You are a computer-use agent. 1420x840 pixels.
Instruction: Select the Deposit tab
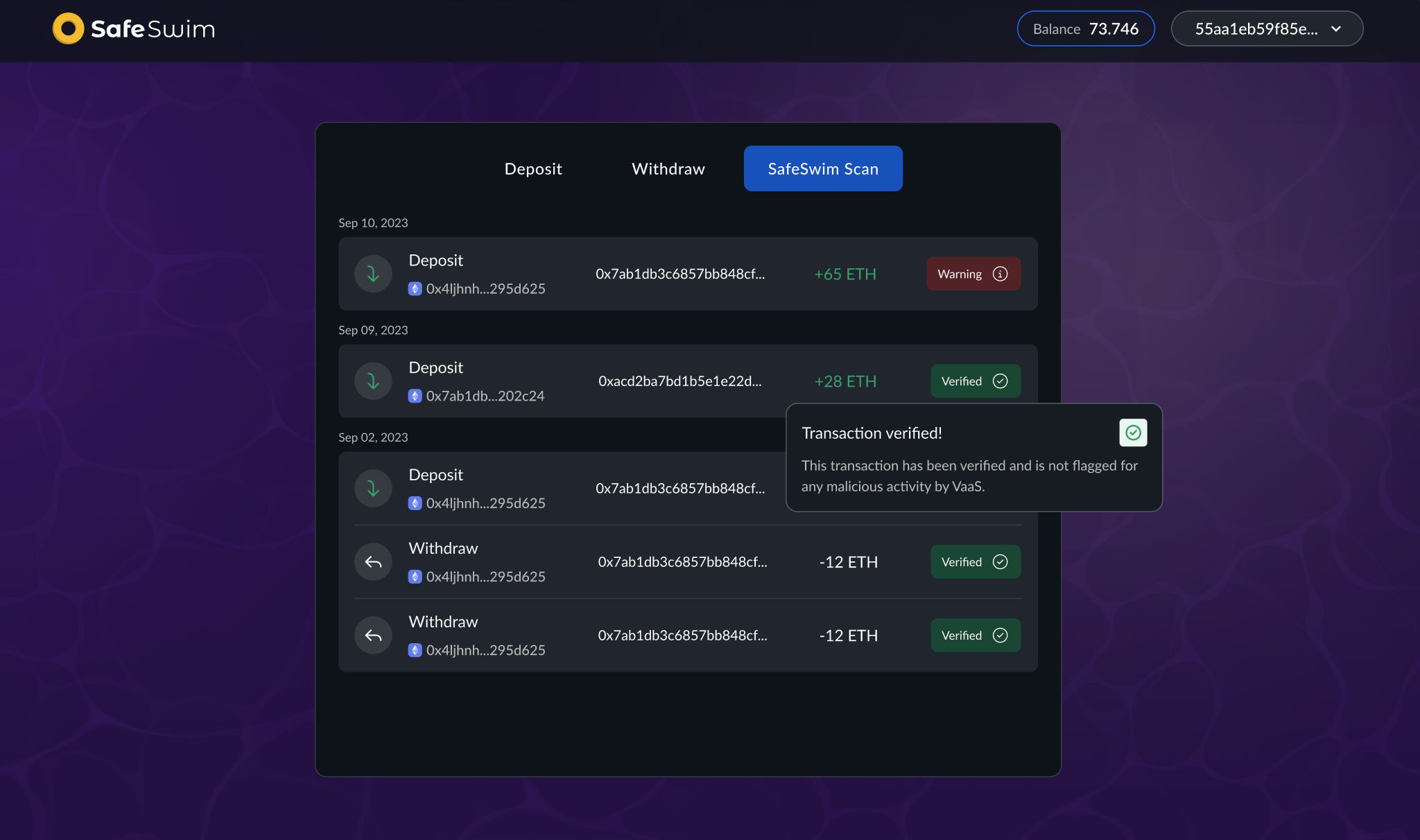tap(533, 168)
